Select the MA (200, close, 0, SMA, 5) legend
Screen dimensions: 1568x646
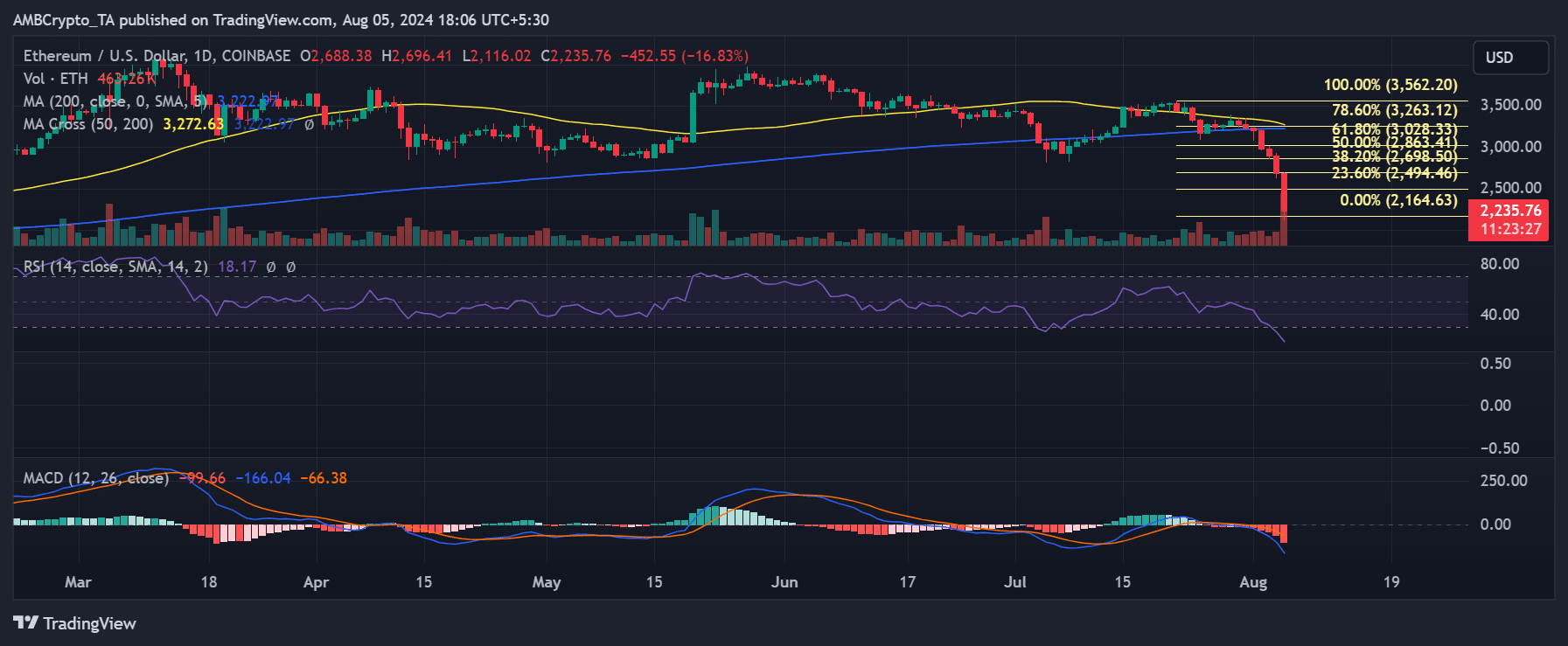point(116,101)
